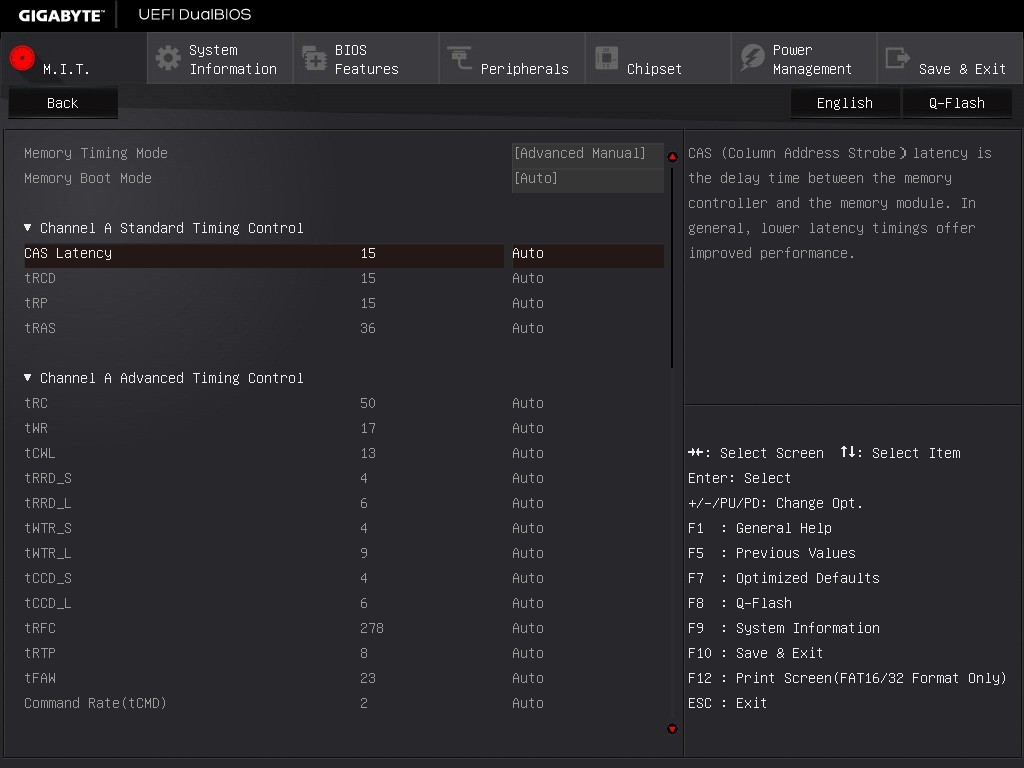Click the M.I.T. red circle icon
Viewport: 1024px width, 768px height.
(x=22, y=58)
